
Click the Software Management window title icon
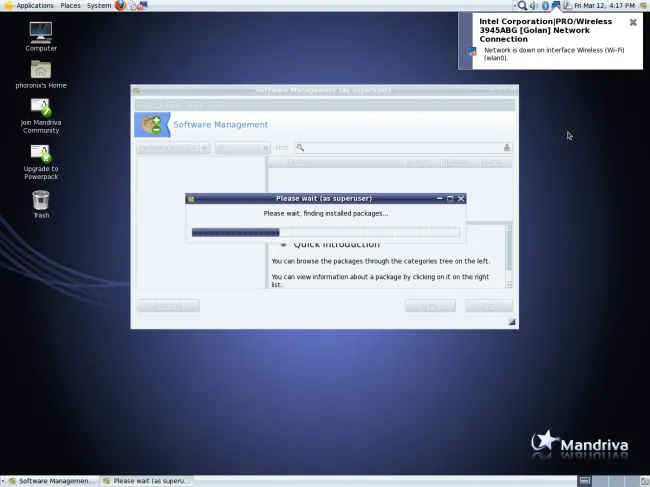(137, 90)
